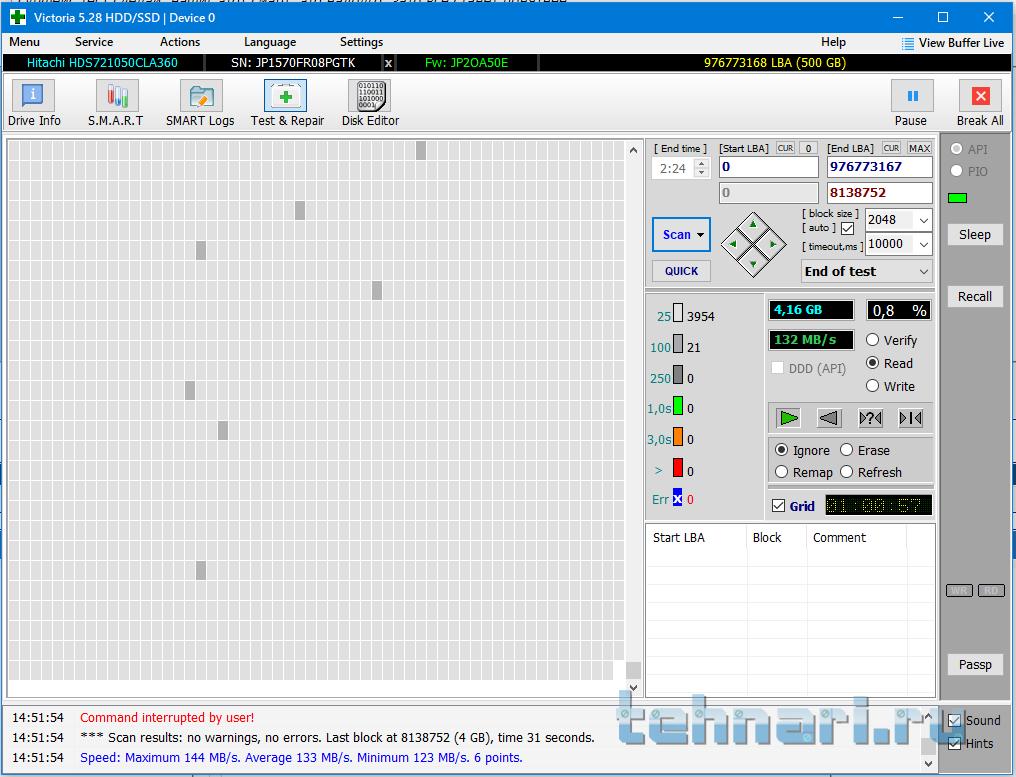Click the Comment column header
Viewport: 1016px width, 777px height.
point(856,538)
